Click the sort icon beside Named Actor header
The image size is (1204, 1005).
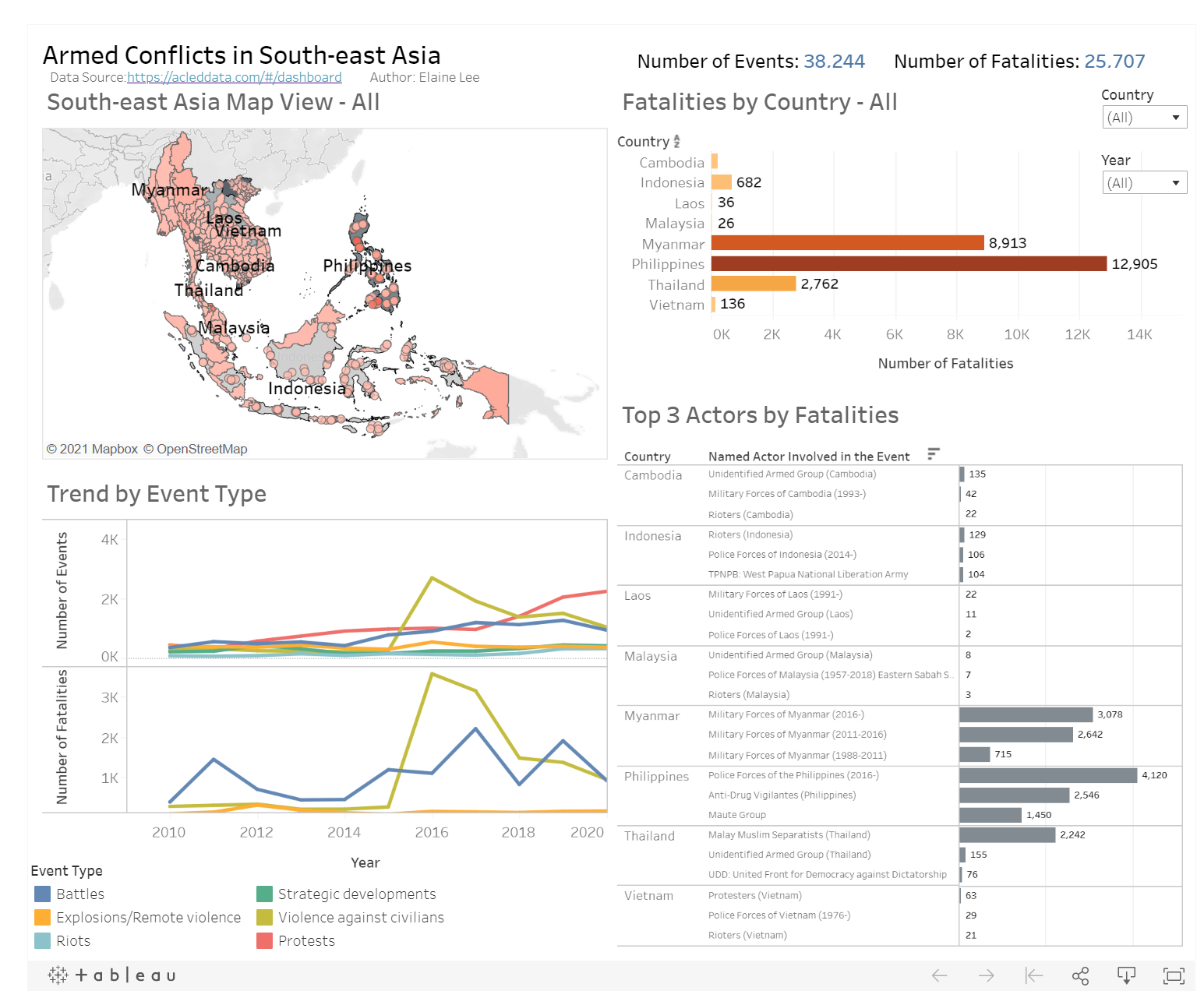pyautogui.click(x=933, y=454)
